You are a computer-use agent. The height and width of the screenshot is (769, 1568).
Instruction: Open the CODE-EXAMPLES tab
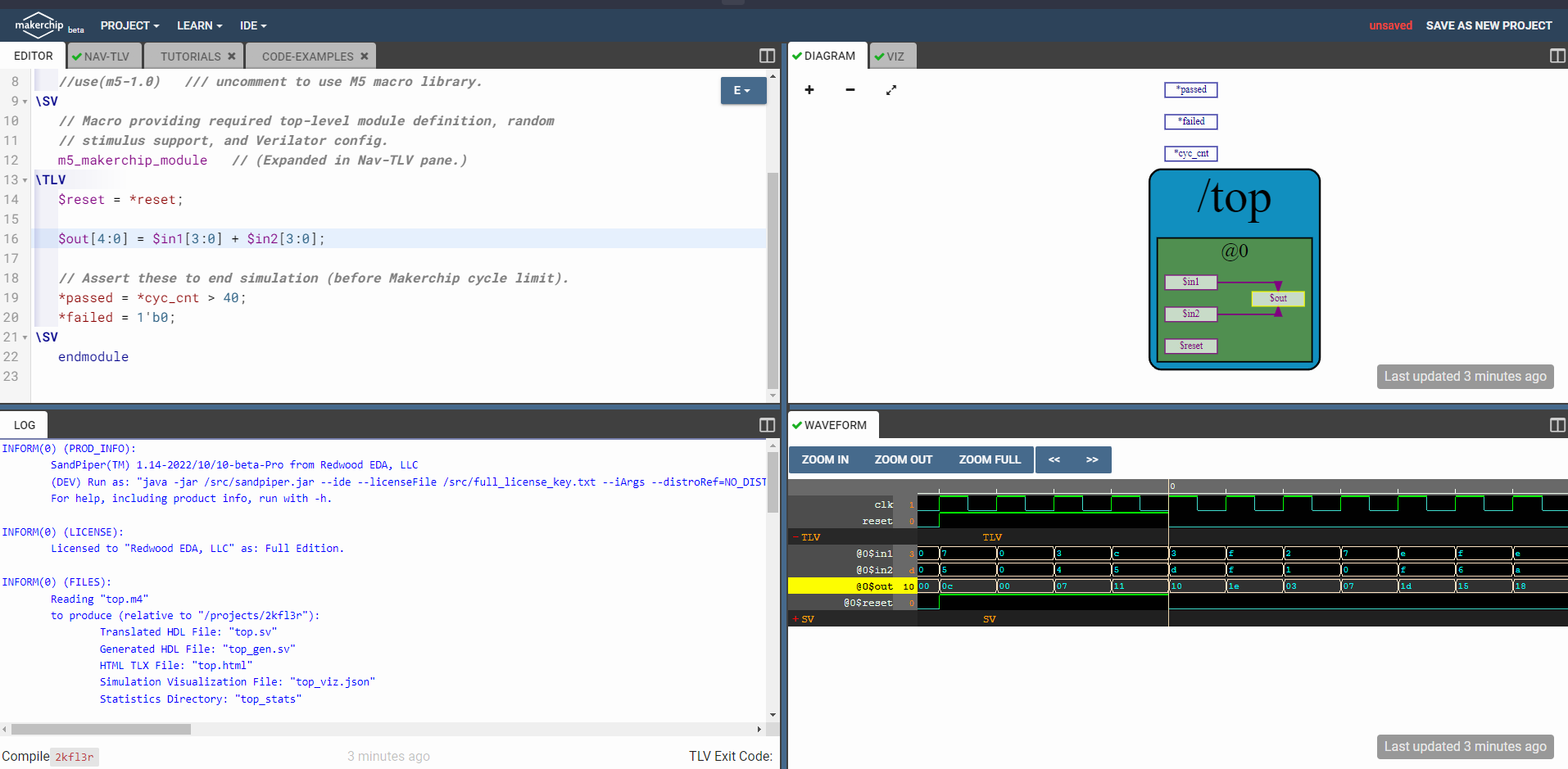tap(307, 57)
